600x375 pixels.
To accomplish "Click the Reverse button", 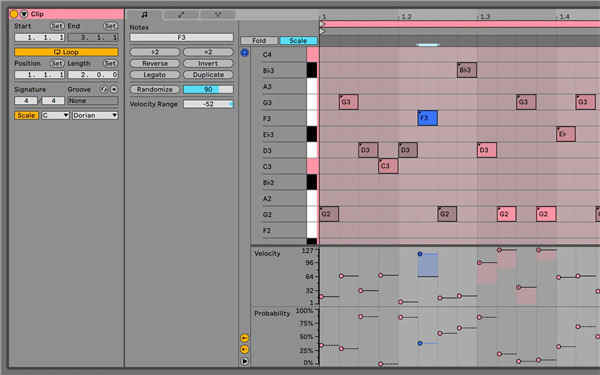I will pos(155,64).
